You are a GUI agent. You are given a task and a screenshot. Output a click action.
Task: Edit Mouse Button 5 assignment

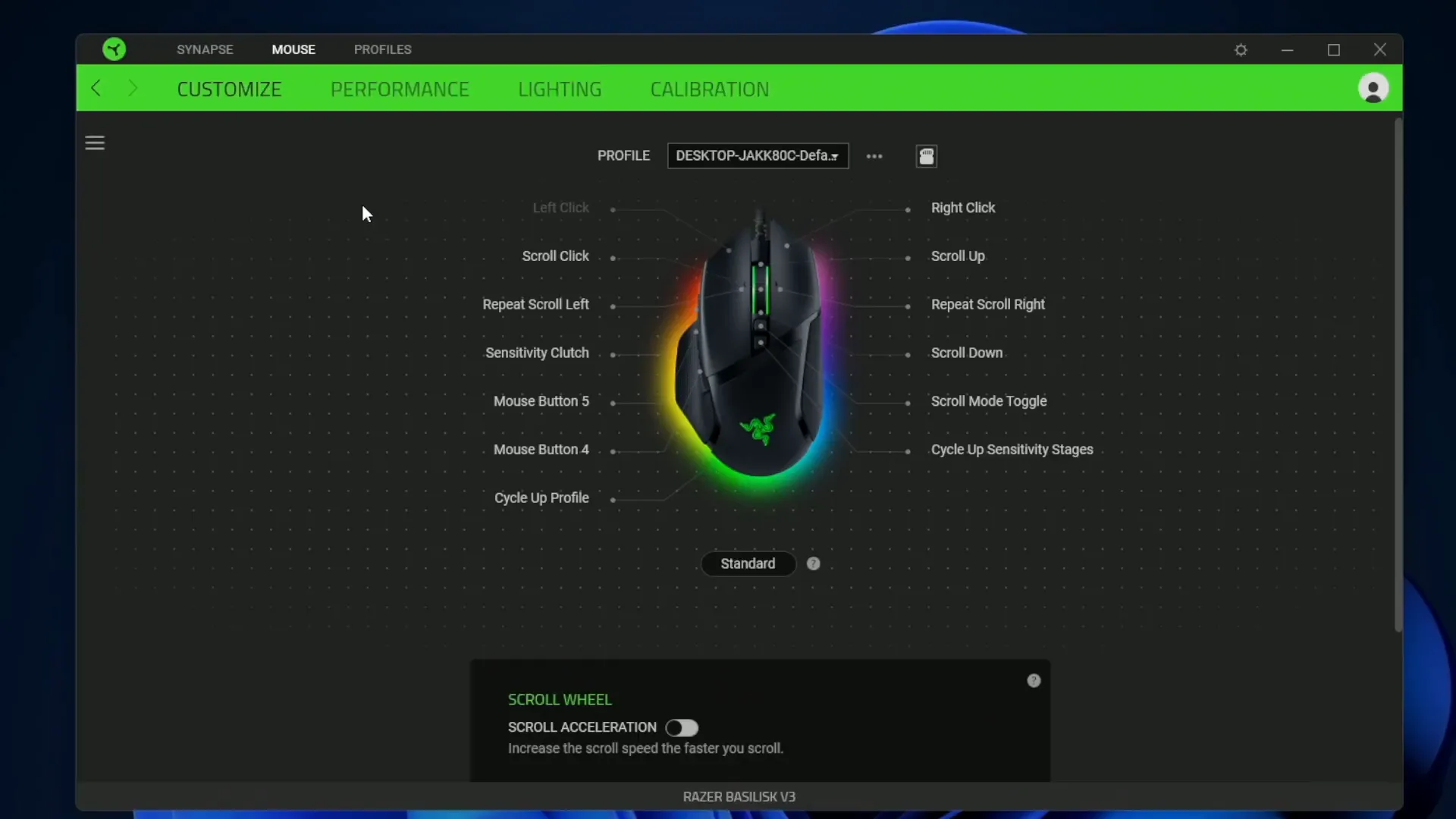coord(541,401)
